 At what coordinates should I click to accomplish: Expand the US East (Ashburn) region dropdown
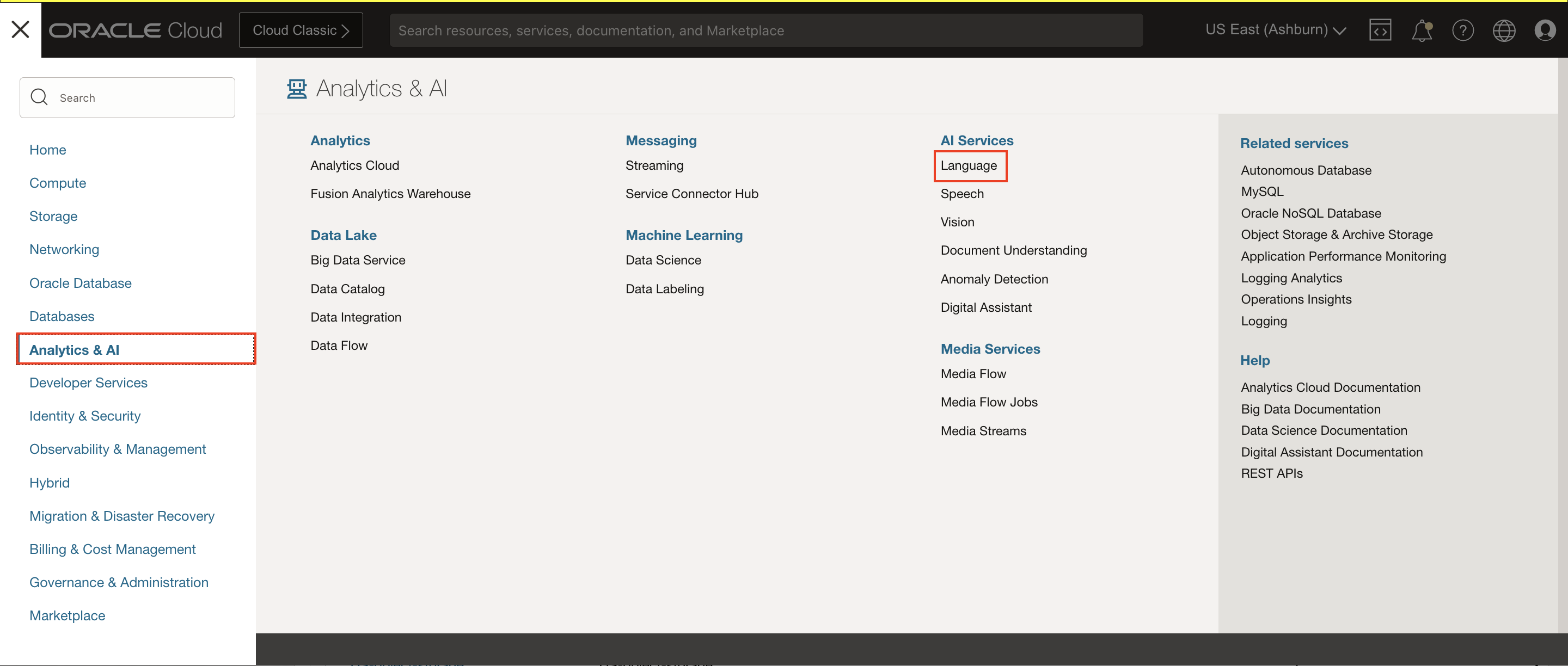coord(1275,30)
